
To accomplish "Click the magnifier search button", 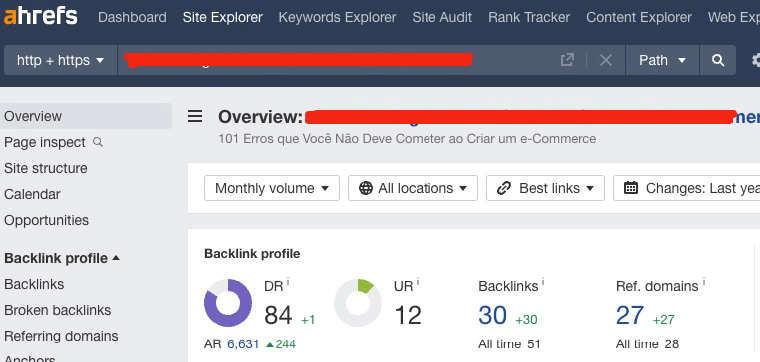I will [718, 60].
